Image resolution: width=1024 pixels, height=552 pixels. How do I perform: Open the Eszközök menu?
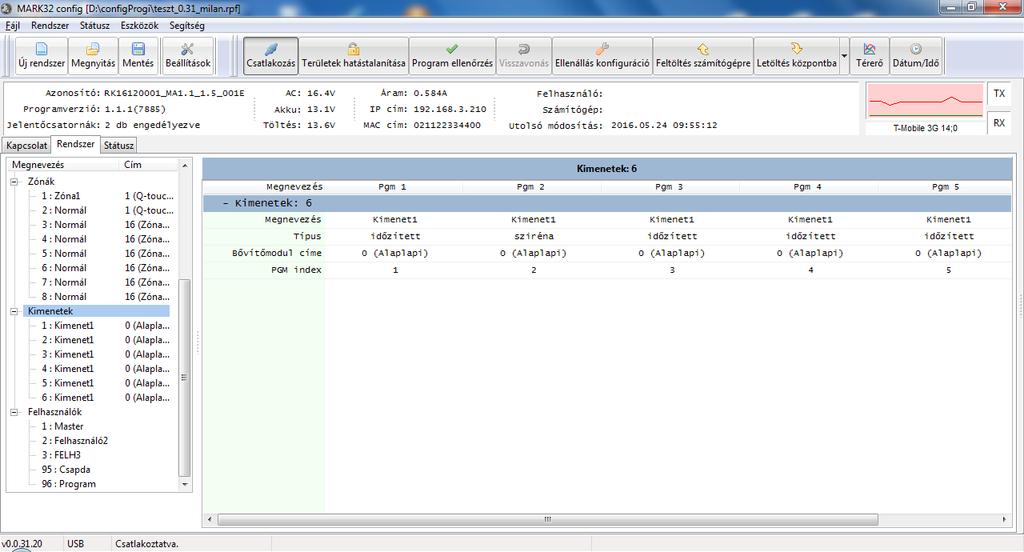tap(139, 25)
